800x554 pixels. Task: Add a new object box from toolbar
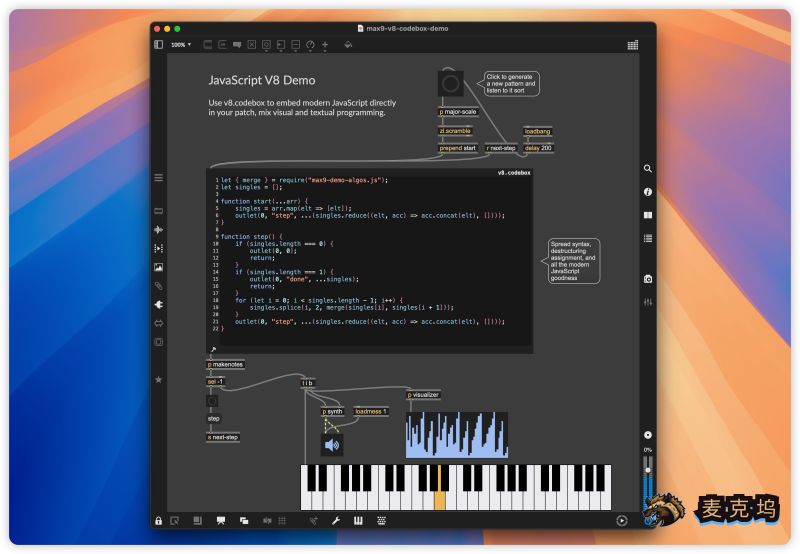[x=208, y=45]
